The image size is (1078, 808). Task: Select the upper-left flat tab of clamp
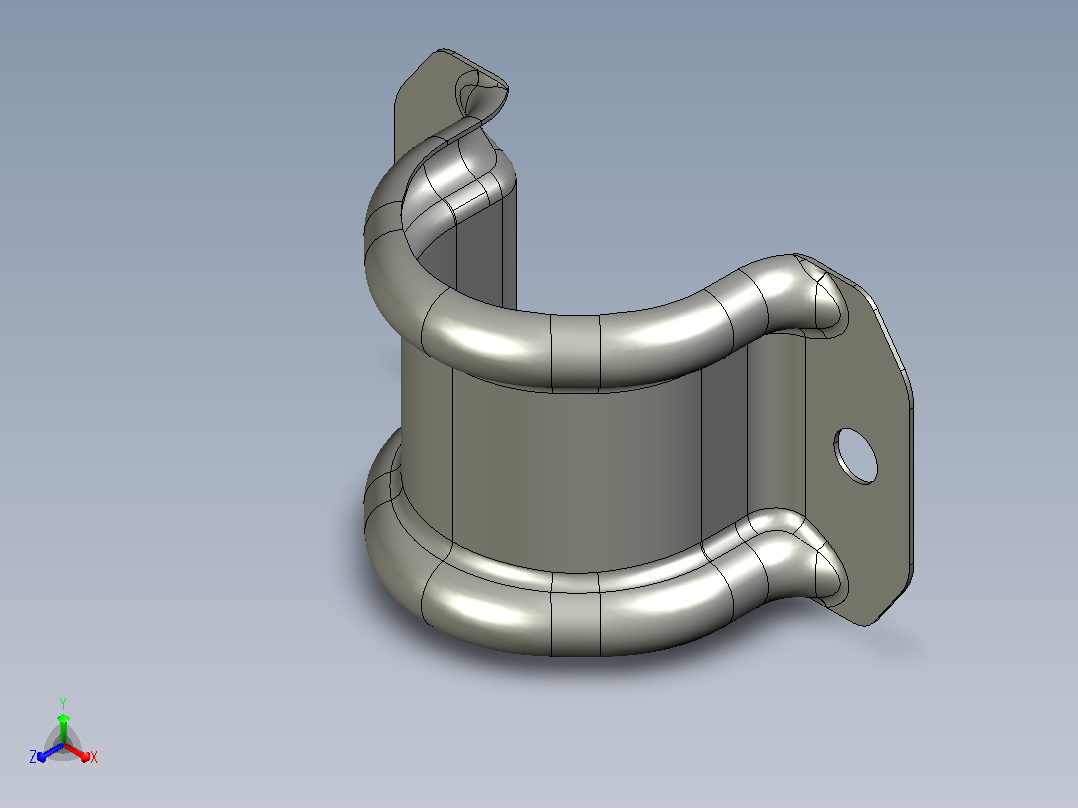tap(426, 103)
